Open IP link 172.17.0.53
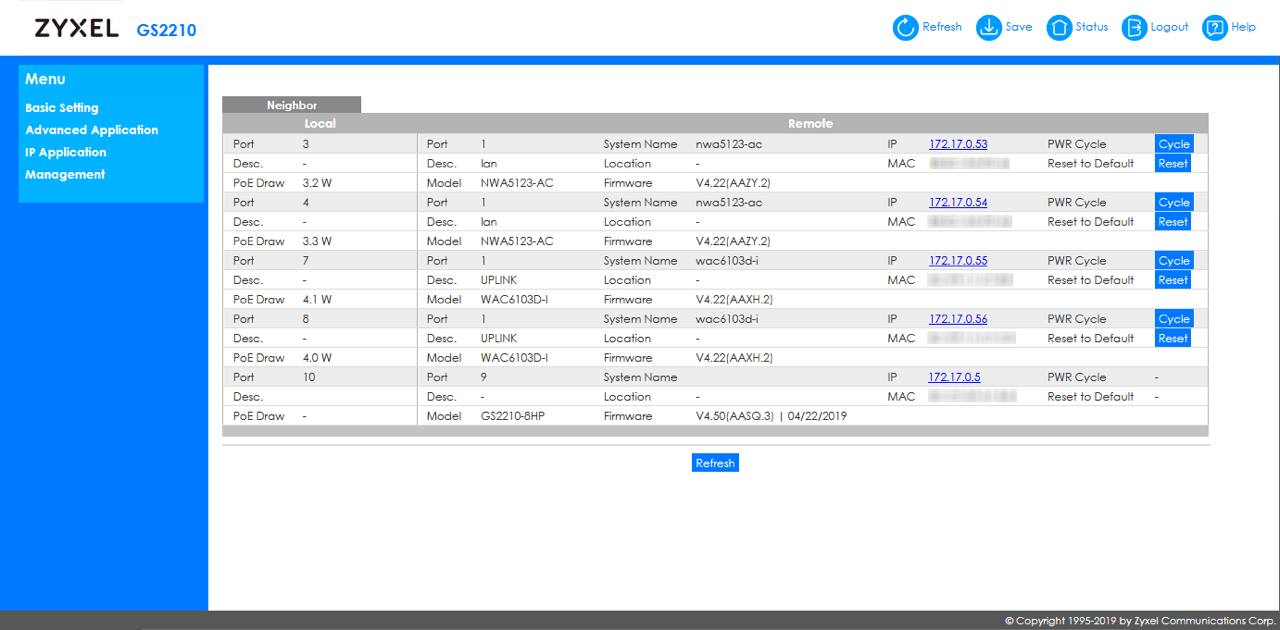 pyautogui.click(x=958, y=144)
